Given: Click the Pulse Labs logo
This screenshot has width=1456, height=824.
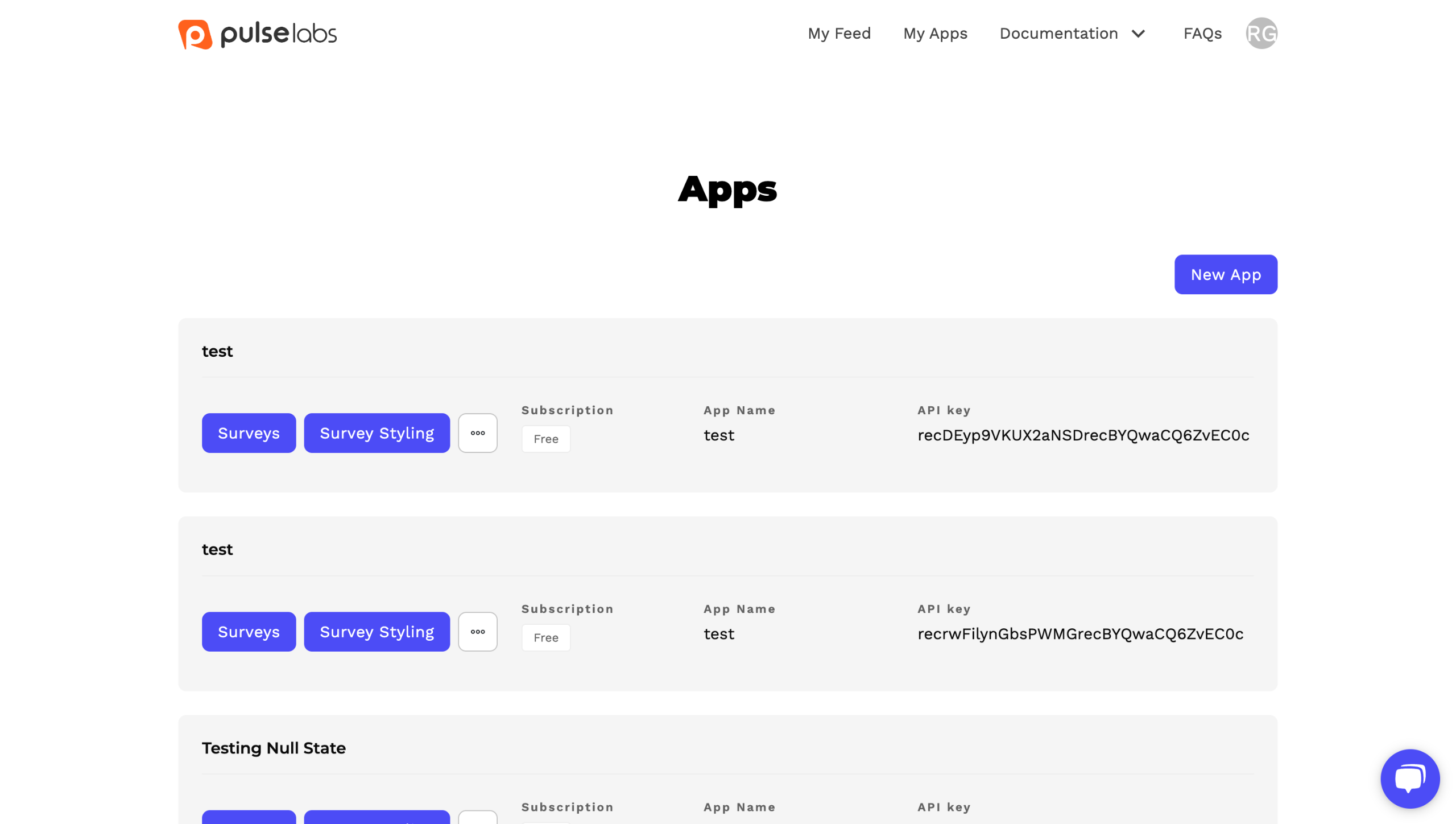Looking at the screenshot, I should coord(257,34).
